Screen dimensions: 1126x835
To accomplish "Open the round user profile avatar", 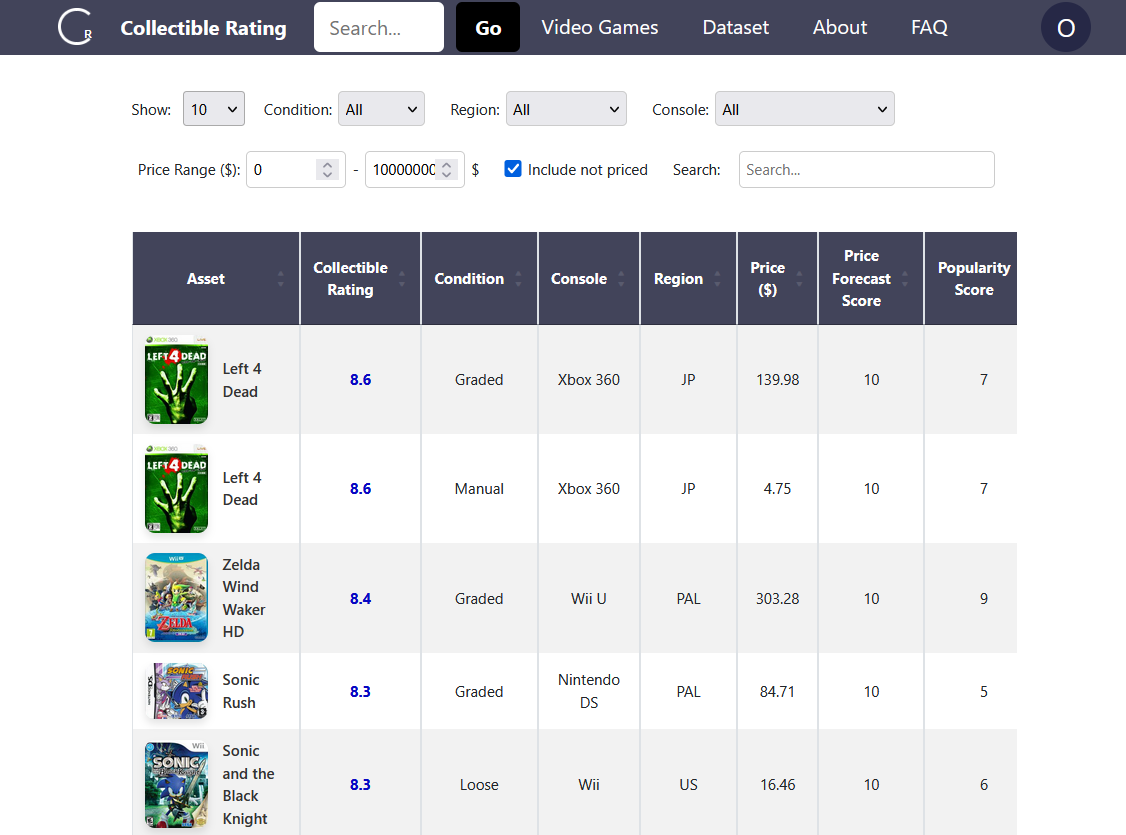I will (x=1066, y=27).
